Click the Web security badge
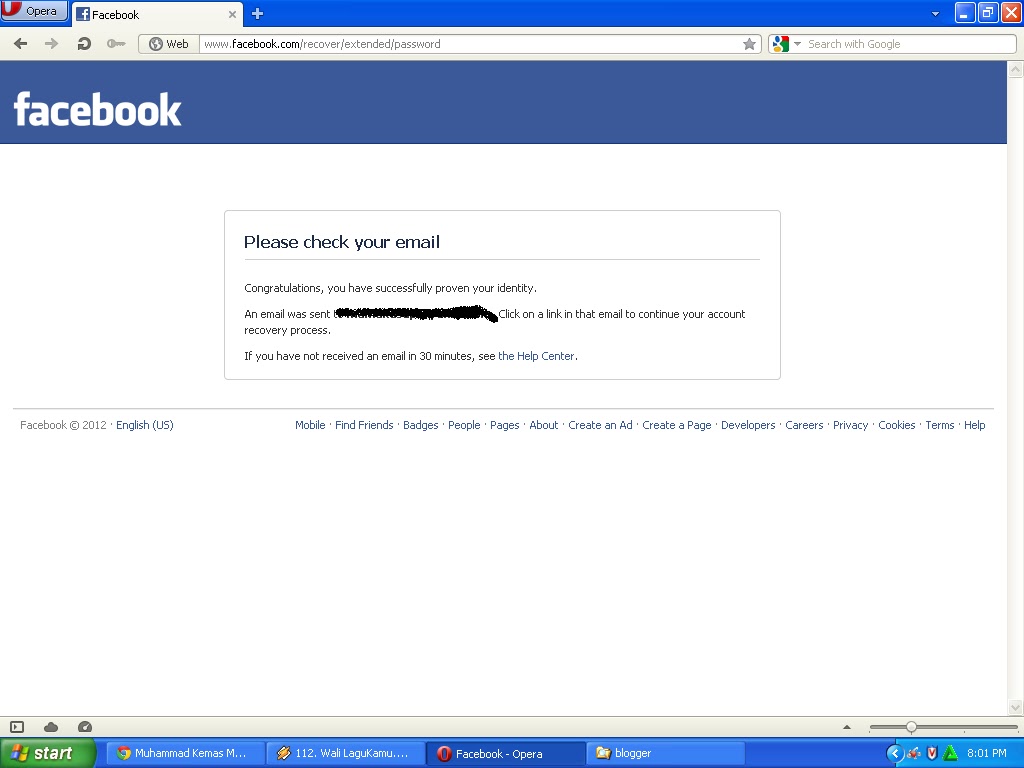Viewport: 1024px width, 768px height. tap(169, 44)
